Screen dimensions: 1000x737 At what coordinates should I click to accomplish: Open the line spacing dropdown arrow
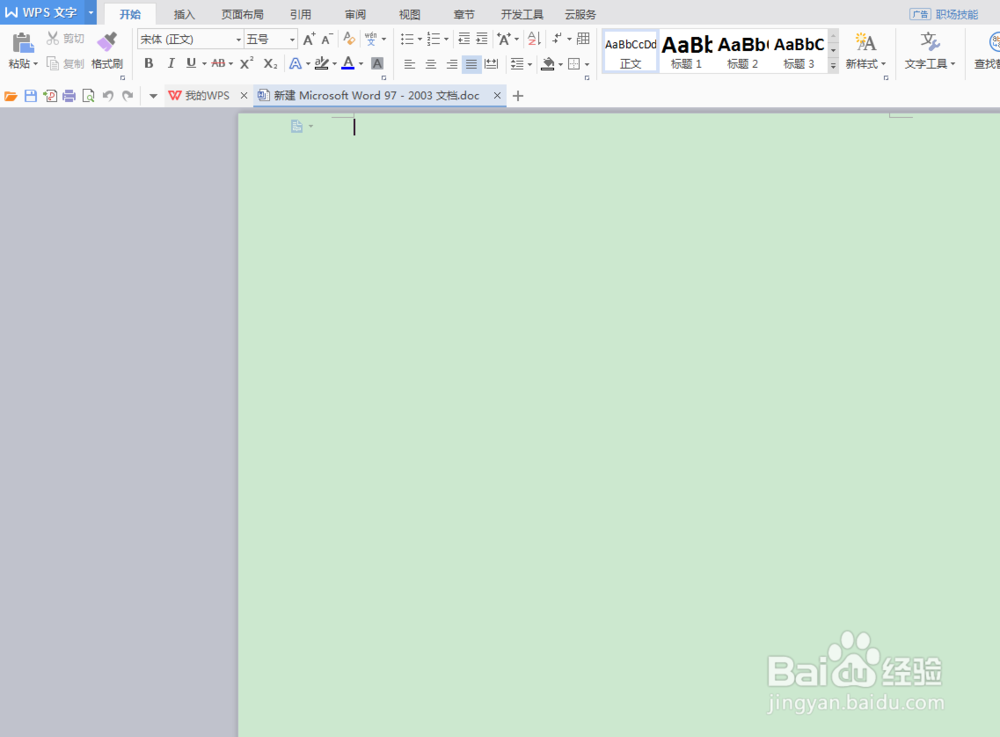[530, 63]
